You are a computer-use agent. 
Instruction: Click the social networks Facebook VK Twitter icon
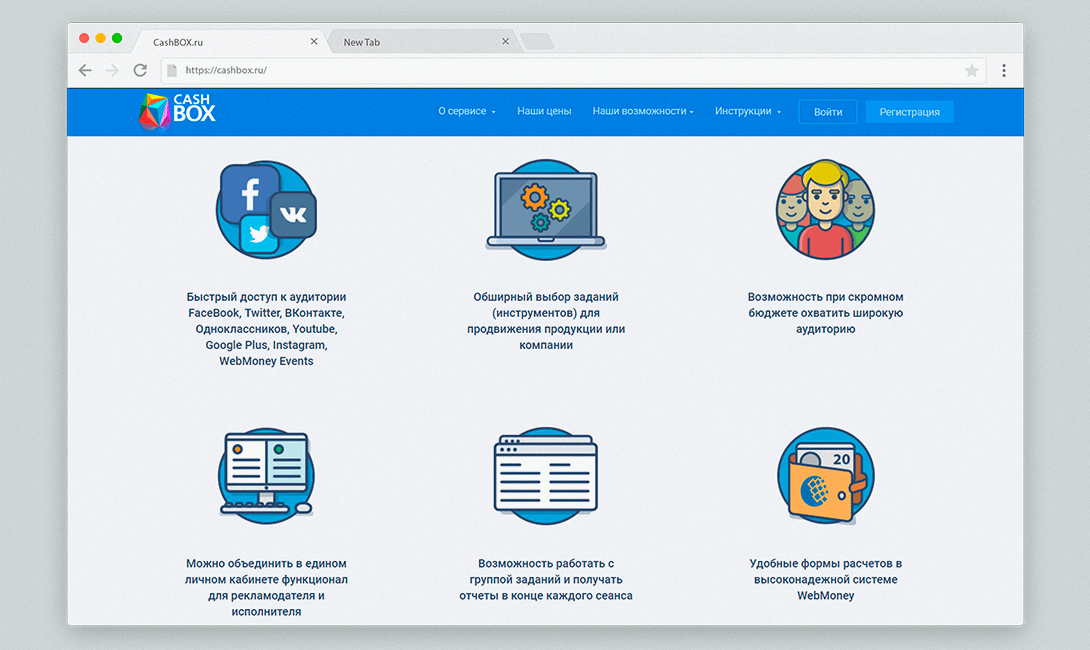pos(266,209)
